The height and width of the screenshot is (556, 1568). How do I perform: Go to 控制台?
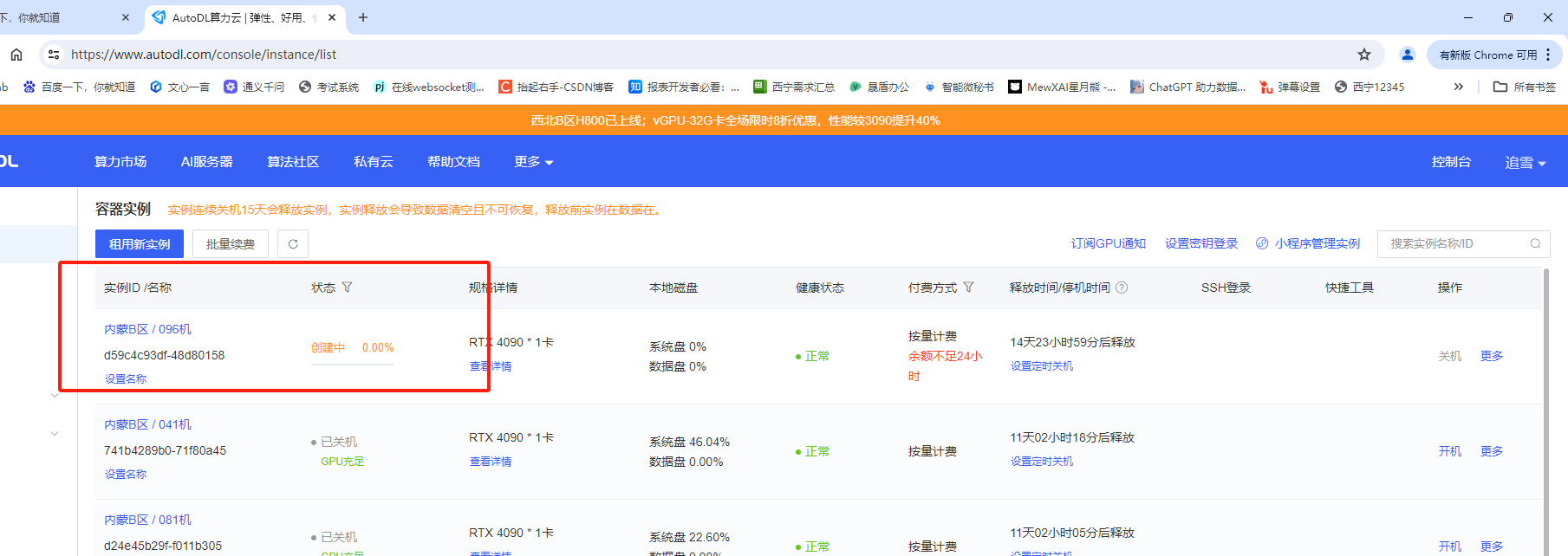tap(1451, 162)
